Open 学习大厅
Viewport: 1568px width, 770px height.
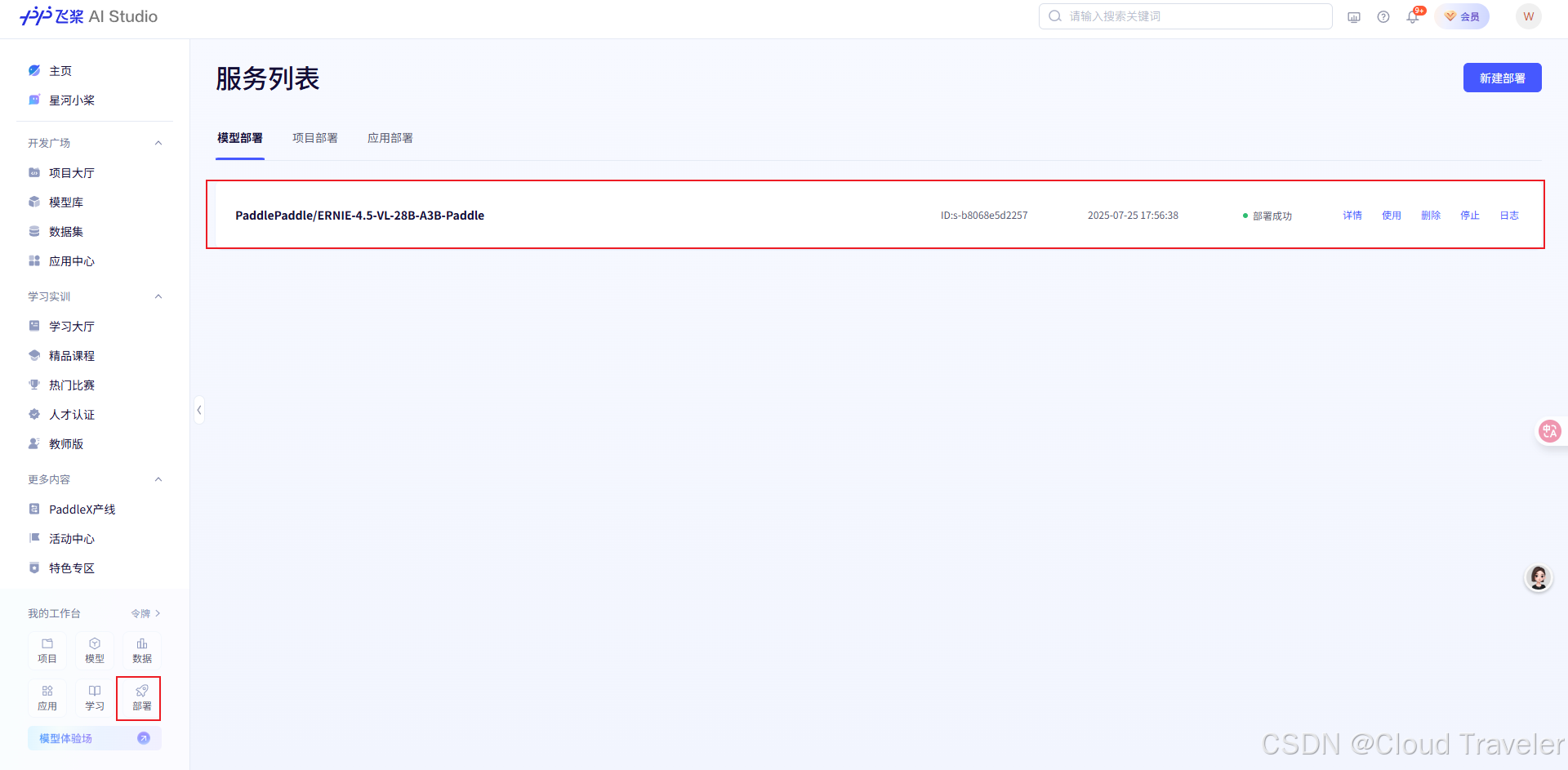click(x=72, y=327)
